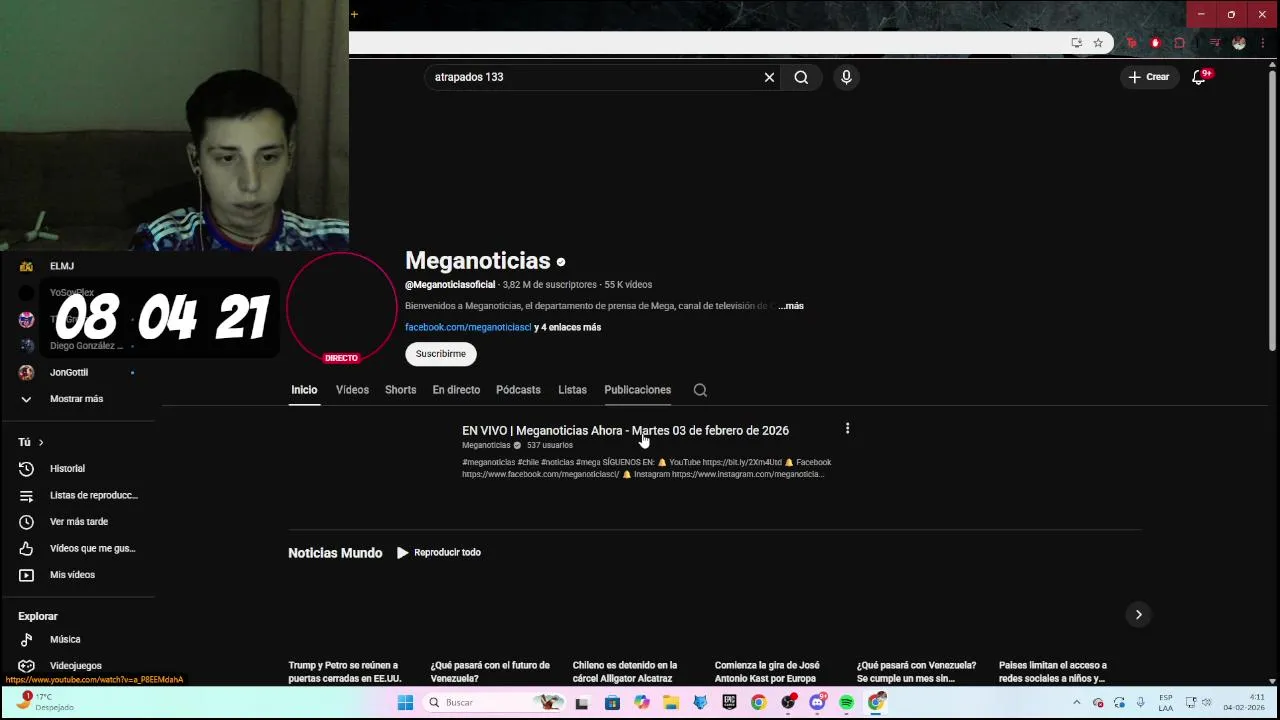
Task: Open Videojuegos in Explorar section
Action: click(x=77, y=666)
